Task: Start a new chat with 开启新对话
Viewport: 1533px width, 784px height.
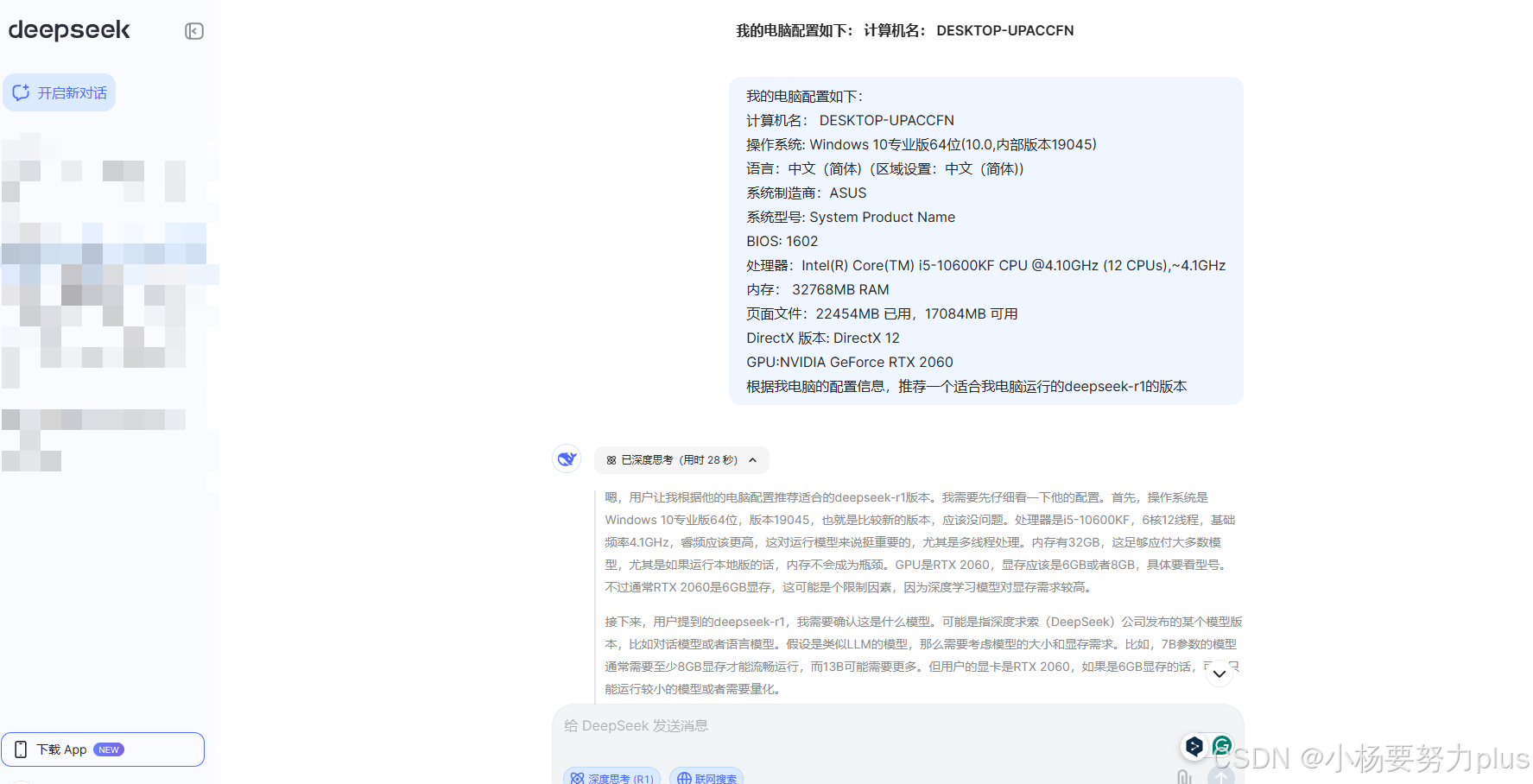Action: (60, 92)
